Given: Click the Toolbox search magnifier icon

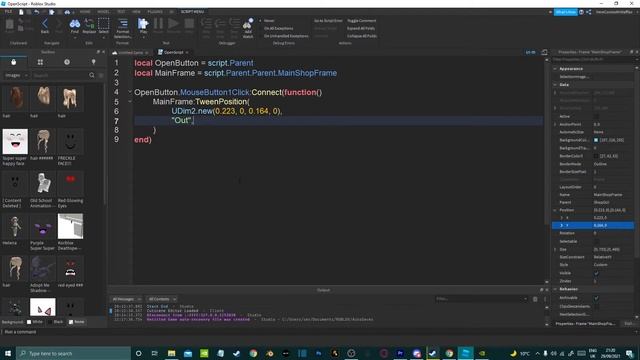Looking at the screenshot, I should coord(92,75).
